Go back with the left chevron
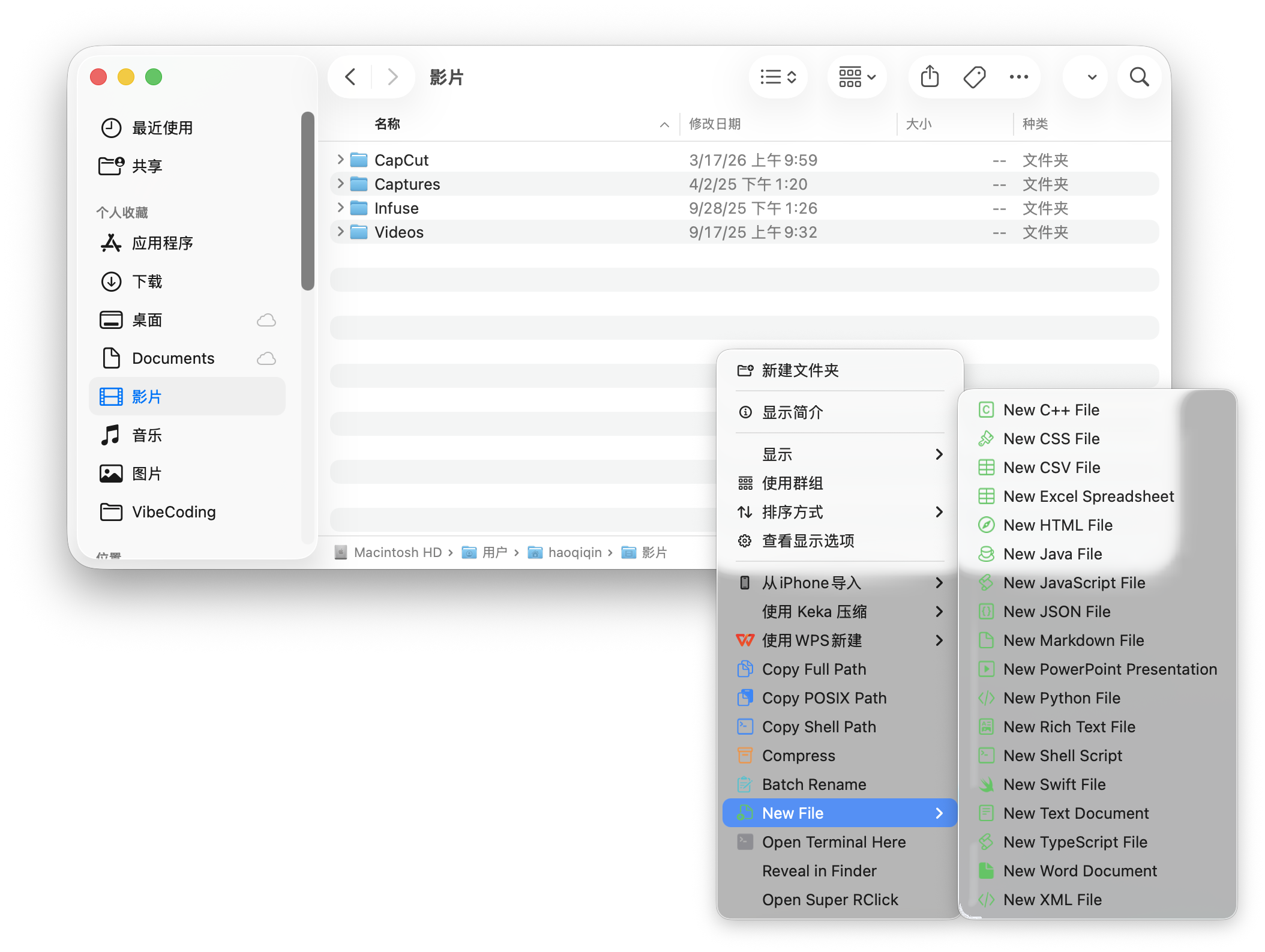The width and height of the screenshot is (1265, 952). 351,77
